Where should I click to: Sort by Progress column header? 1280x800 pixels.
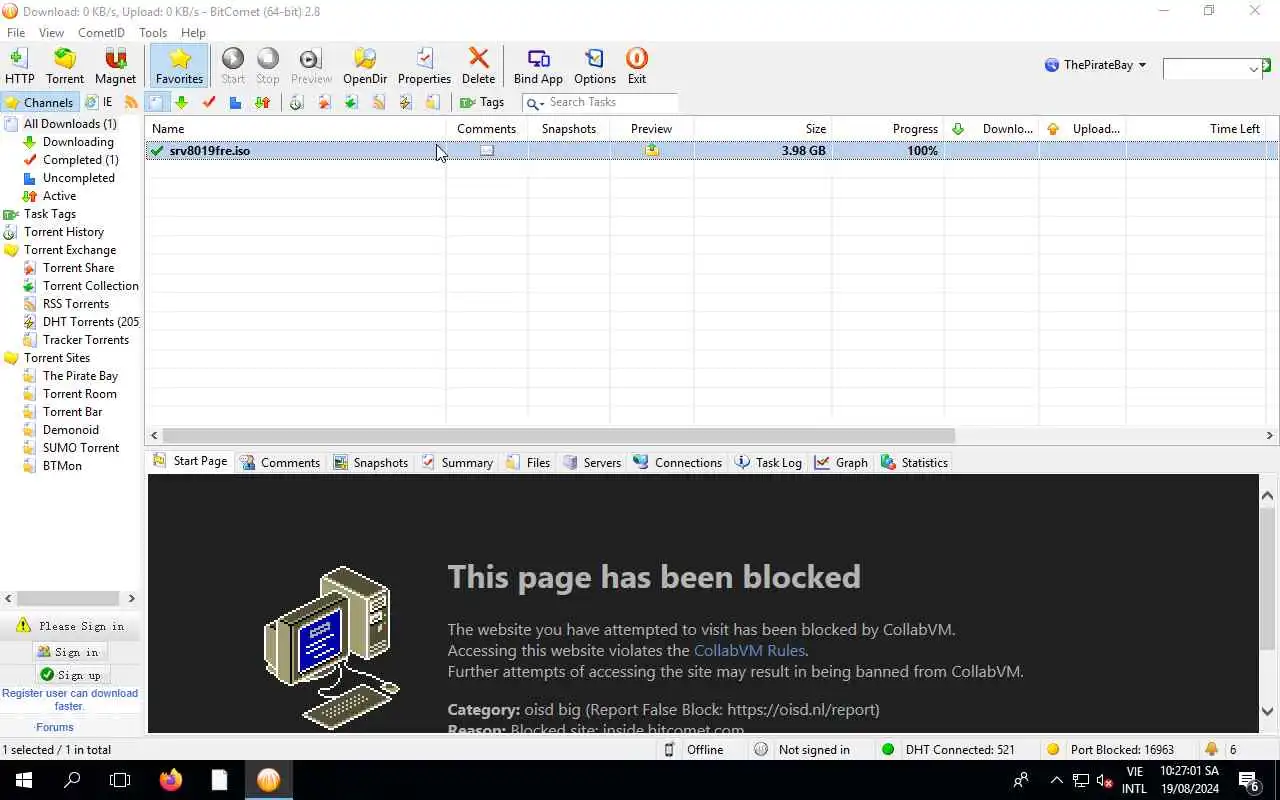[888, 129]
